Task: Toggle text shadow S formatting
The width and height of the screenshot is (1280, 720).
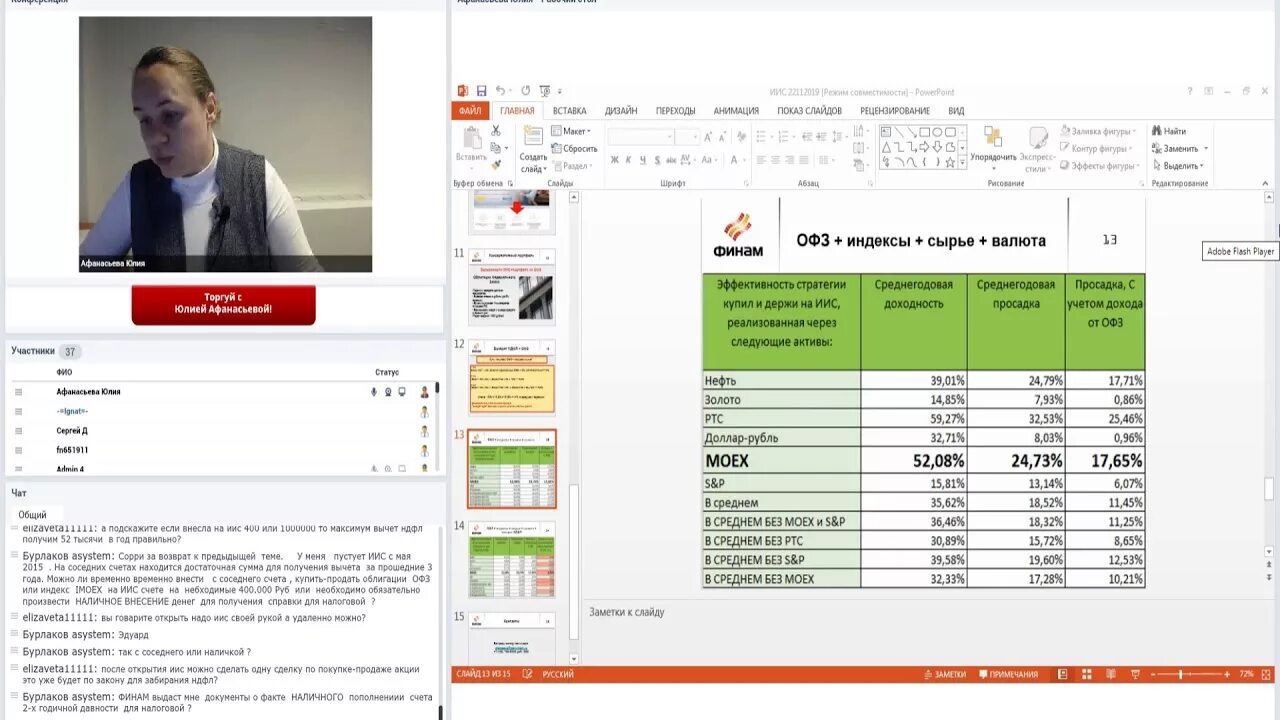Action: click(x=657, y=160)
